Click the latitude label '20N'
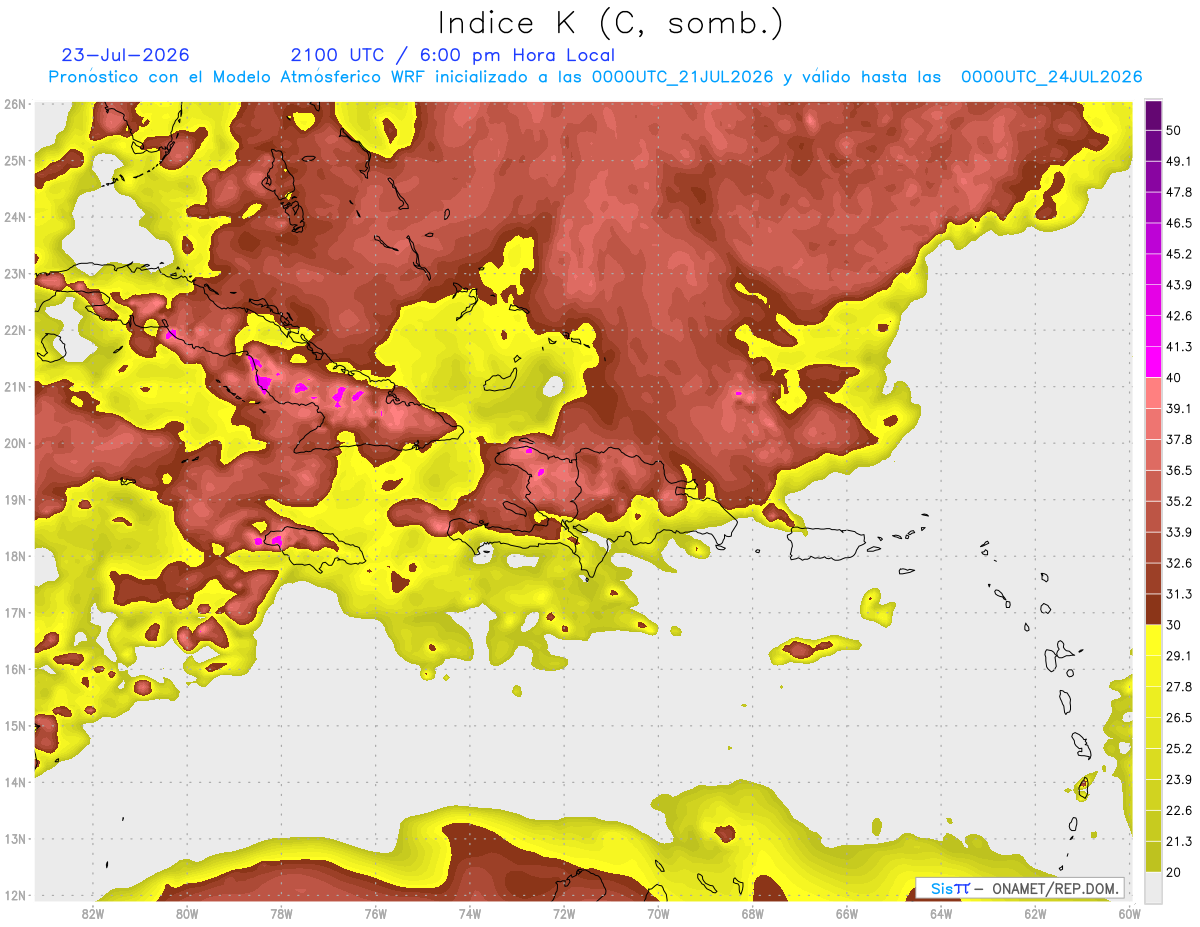This screenshot has width=1200, height=927. pos(14,443)
